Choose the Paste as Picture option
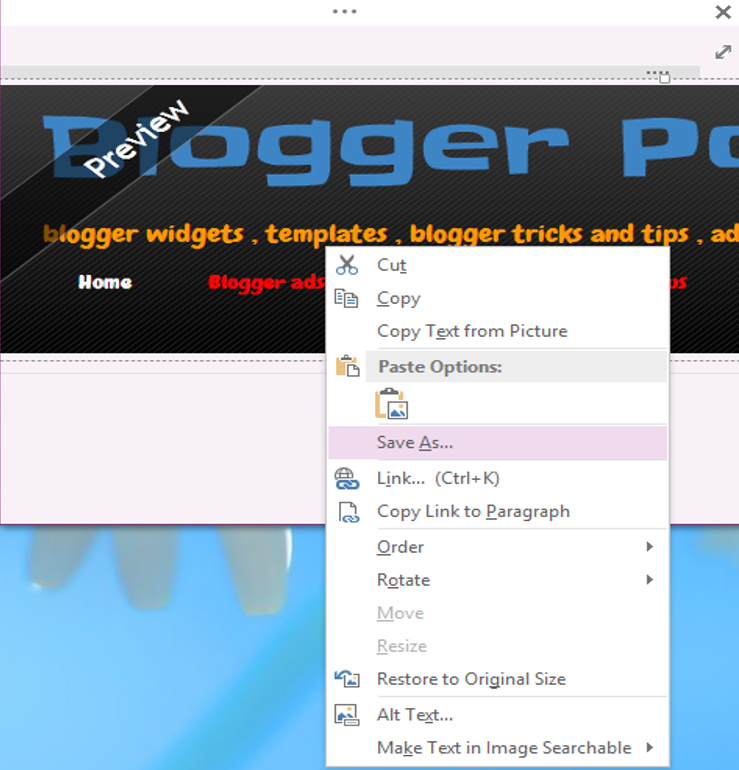This screenshot has width=739, height=770. pos(391,404)
